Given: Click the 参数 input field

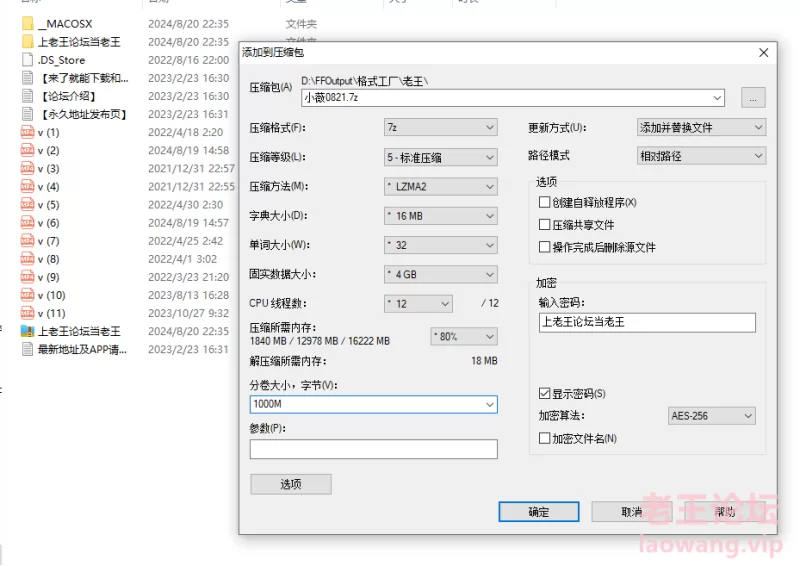Looking at the screenshot, I should pos(373,449).
